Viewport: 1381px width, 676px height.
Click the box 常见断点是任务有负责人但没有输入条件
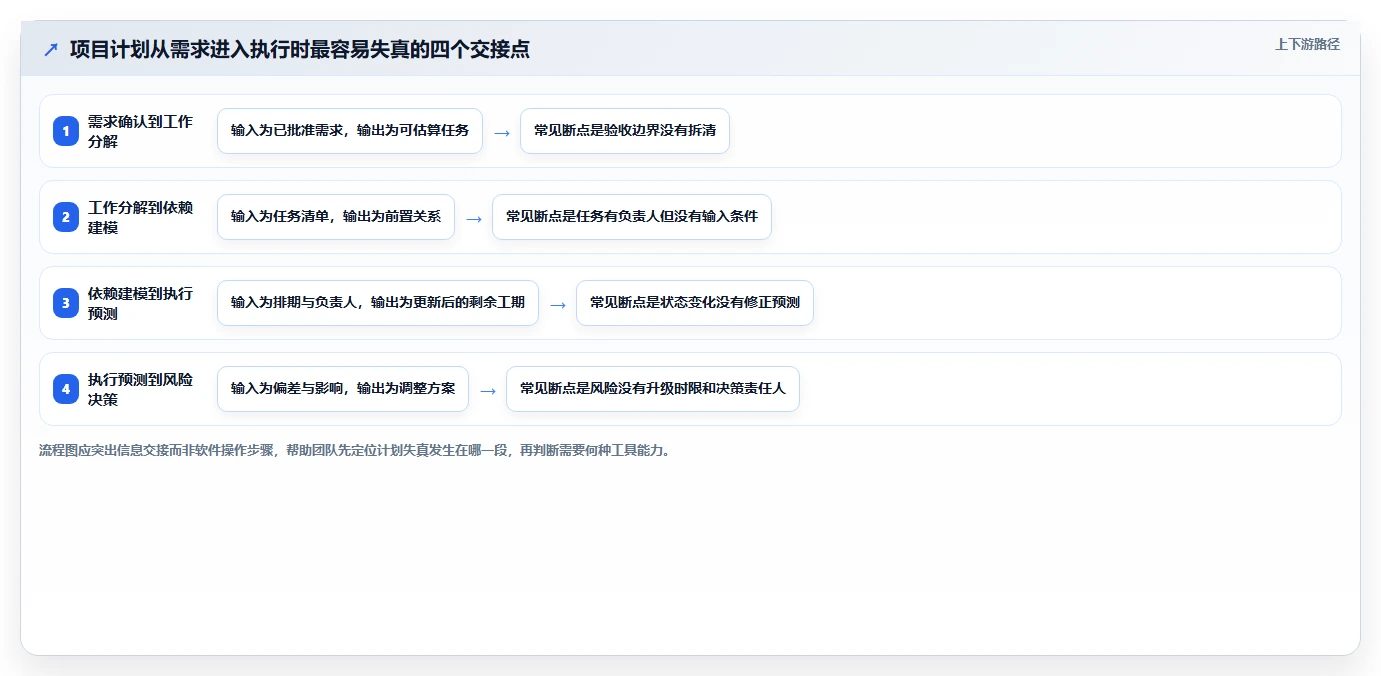[x=632, y=217]
